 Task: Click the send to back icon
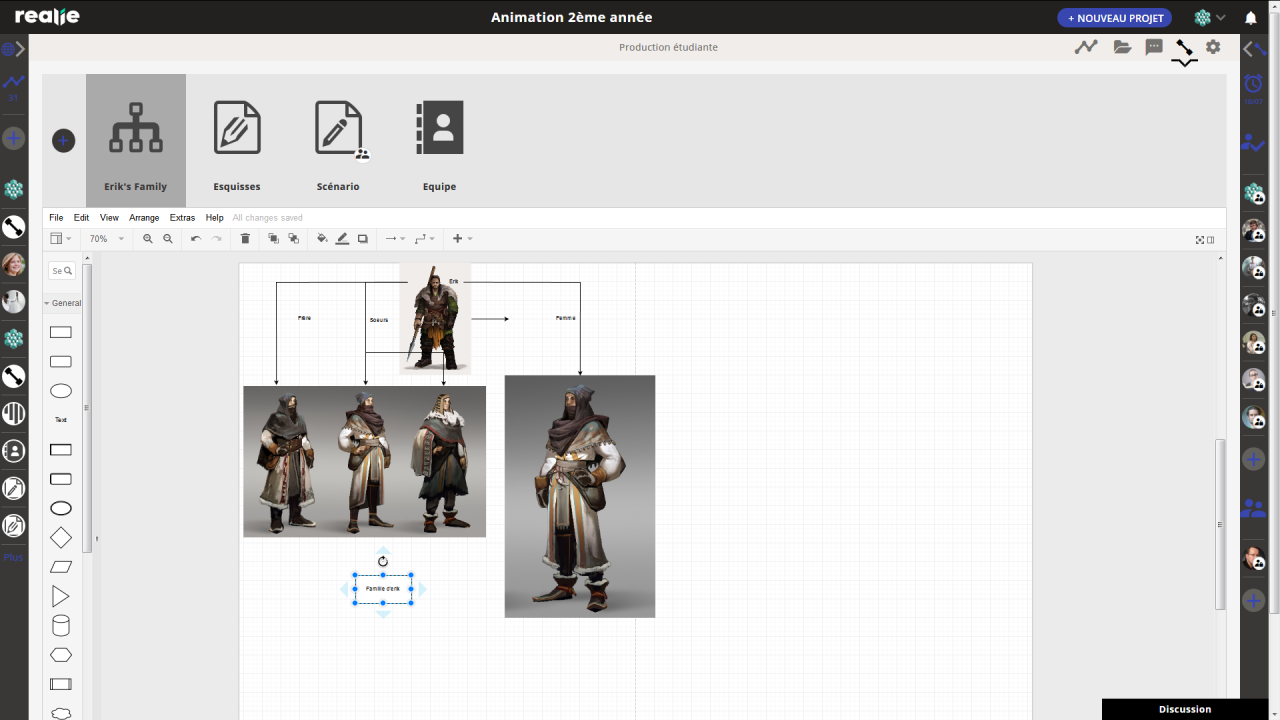pos(293,239)
